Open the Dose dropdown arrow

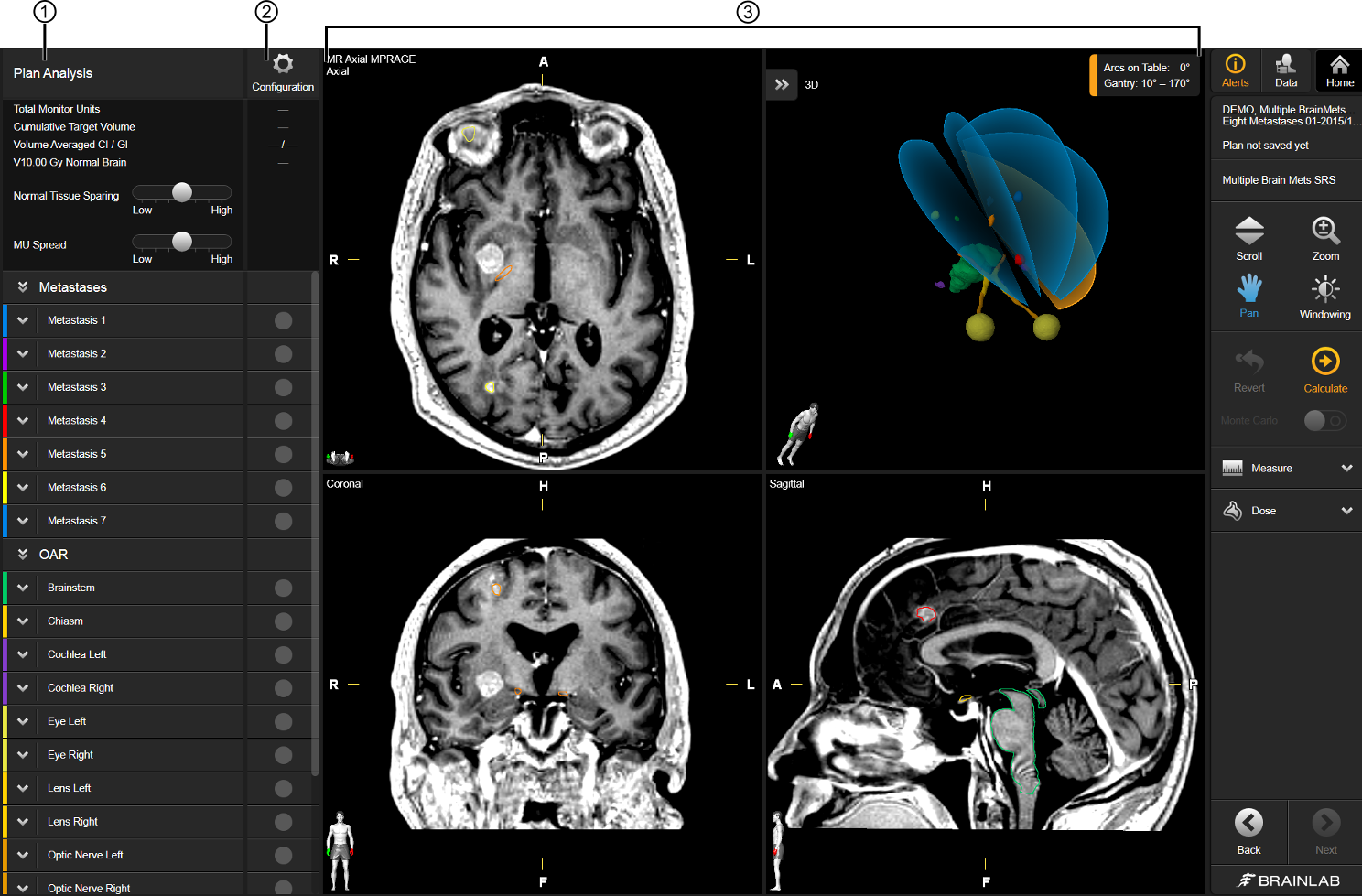pyautogui.click(x=1346, y=511)
